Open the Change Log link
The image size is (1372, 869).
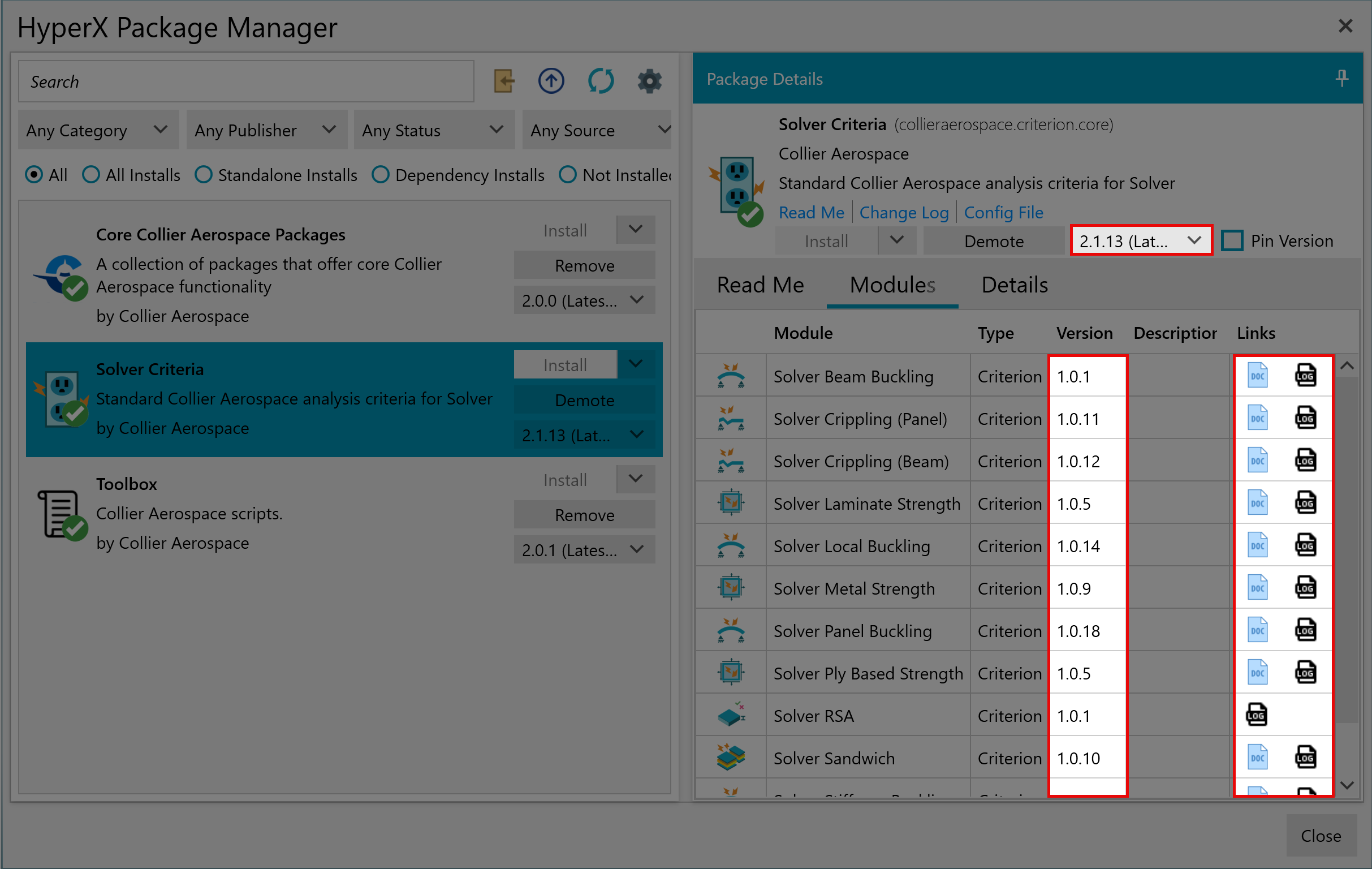click(904, 213)
